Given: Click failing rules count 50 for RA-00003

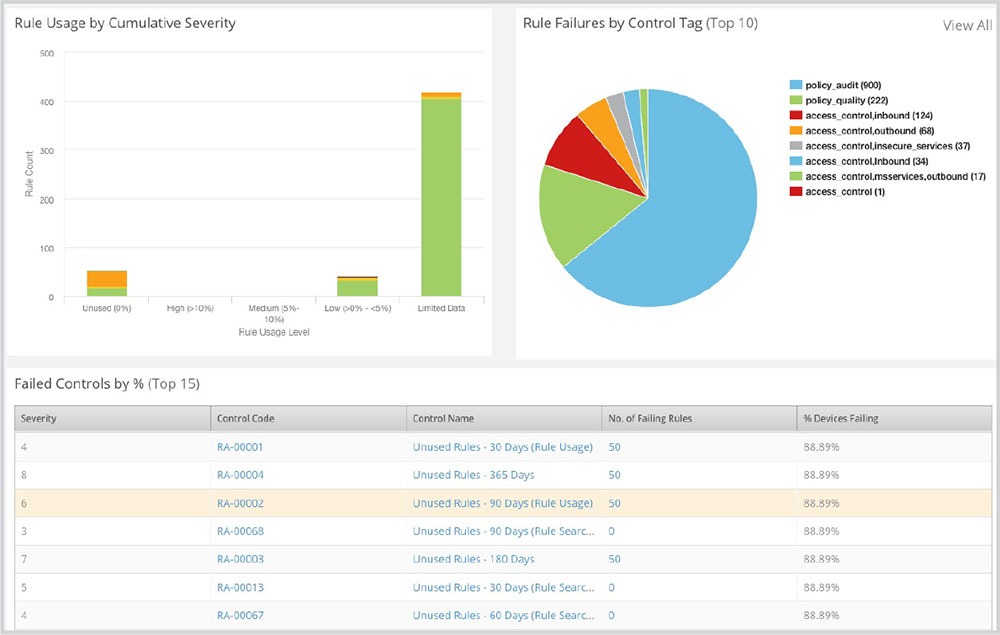Looking at the screenshot, I should [614, 559].
